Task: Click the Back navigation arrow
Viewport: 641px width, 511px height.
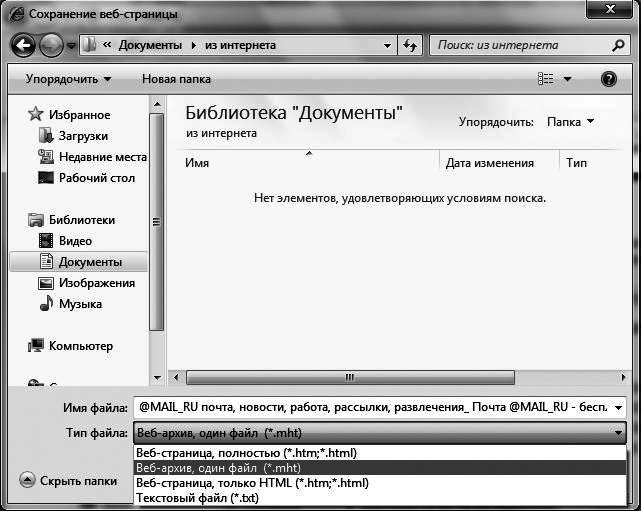Action: [23, 45]
